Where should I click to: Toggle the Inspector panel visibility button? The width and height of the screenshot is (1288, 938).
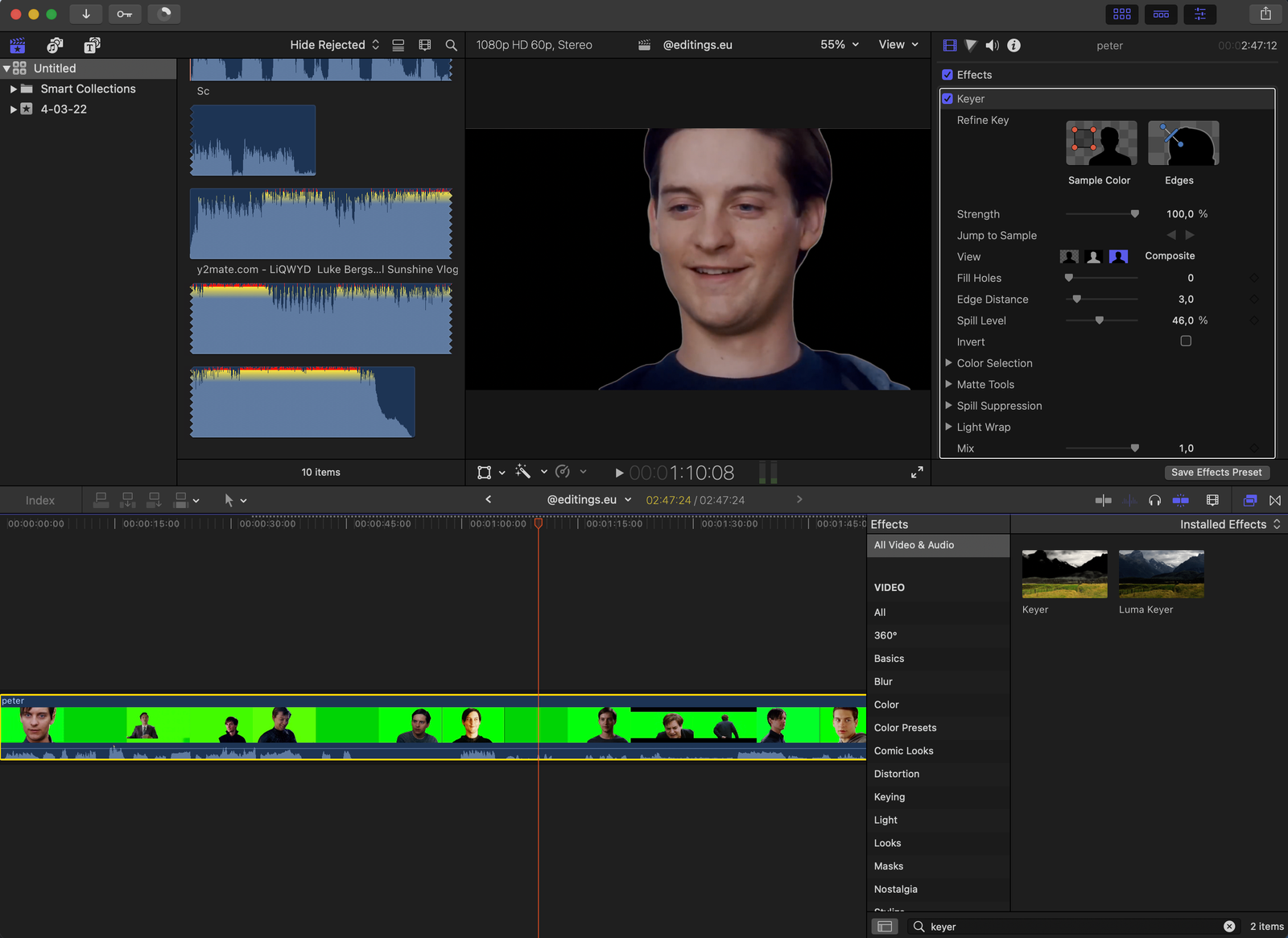[1200, 14]
